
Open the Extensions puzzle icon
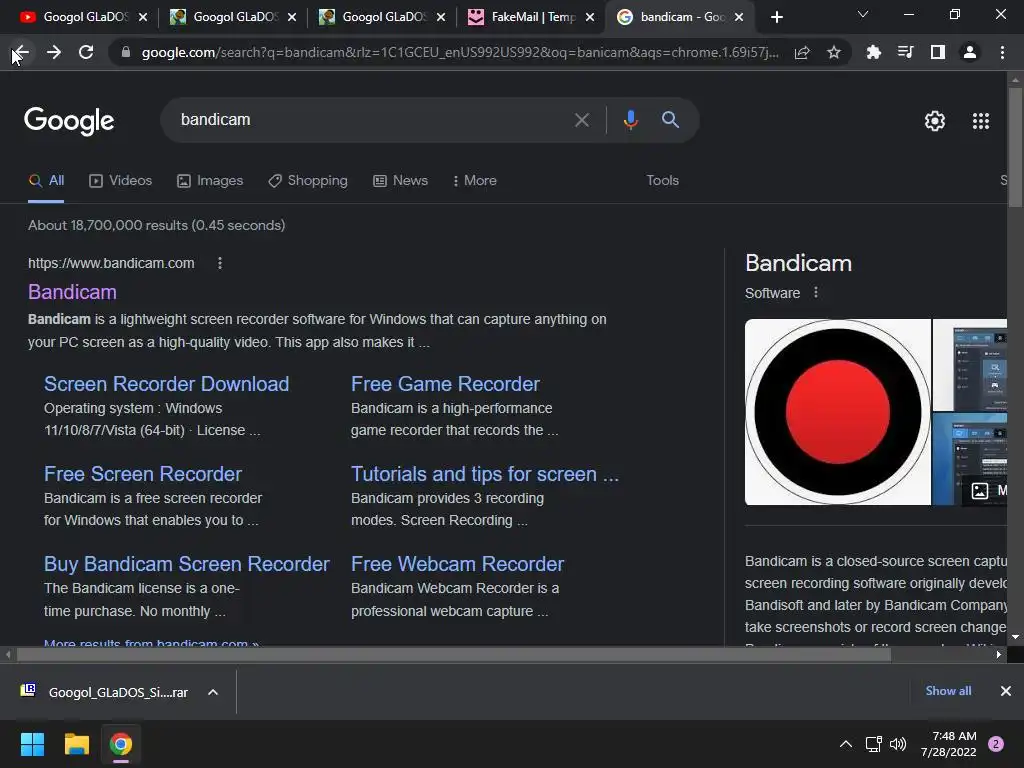pyautogui.click(x=873, y=52)
